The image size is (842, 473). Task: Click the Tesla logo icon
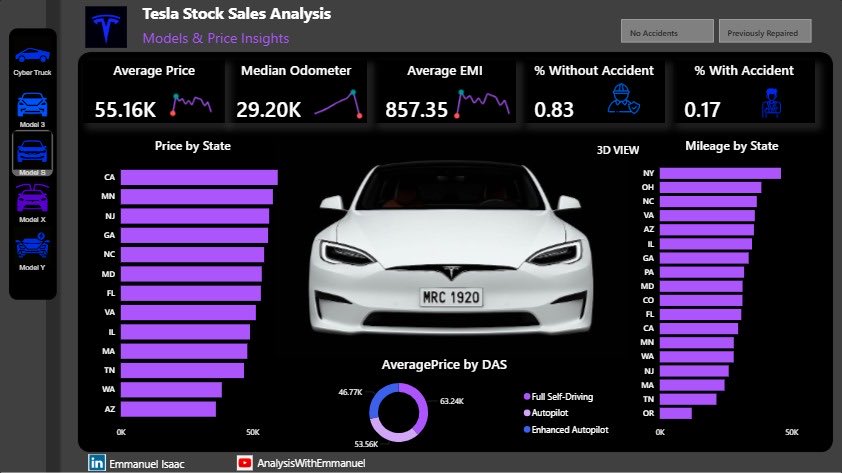106,27
